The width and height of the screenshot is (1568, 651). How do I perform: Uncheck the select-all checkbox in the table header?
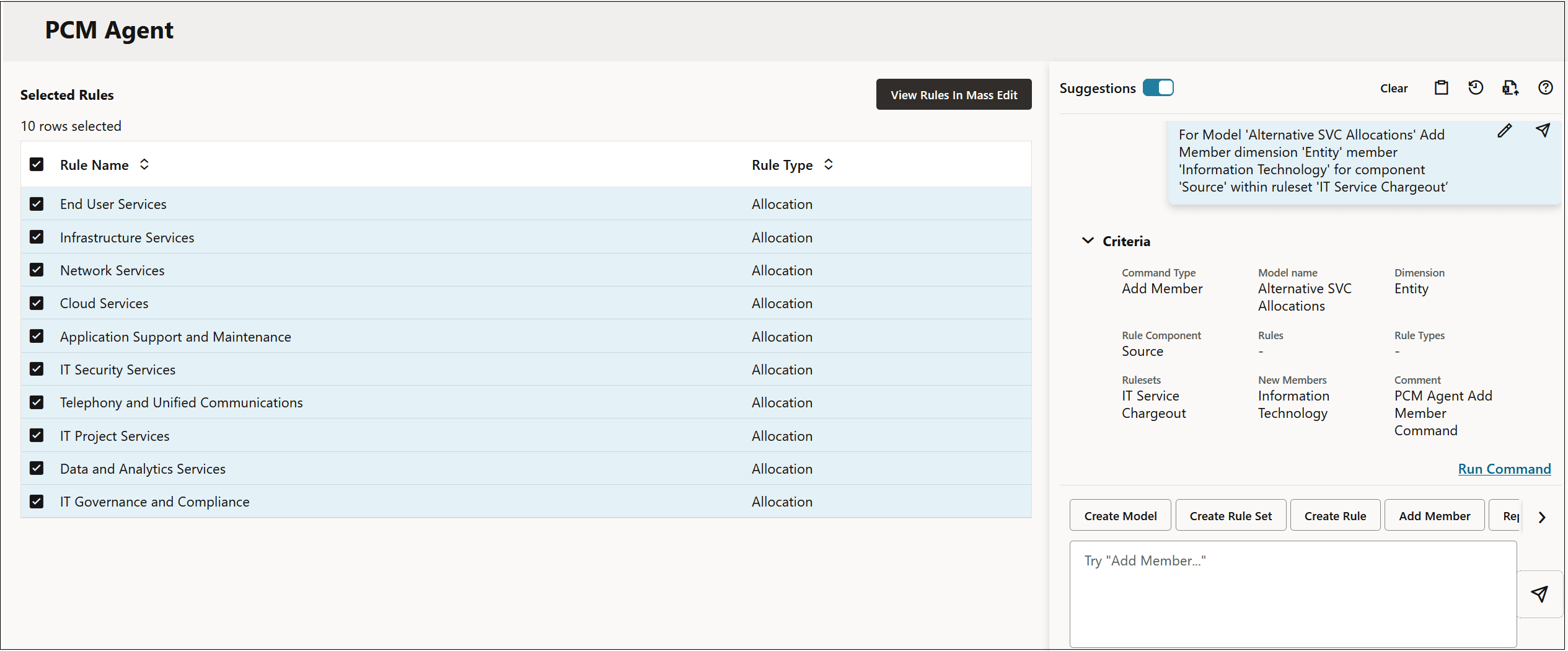click(37, 164)
